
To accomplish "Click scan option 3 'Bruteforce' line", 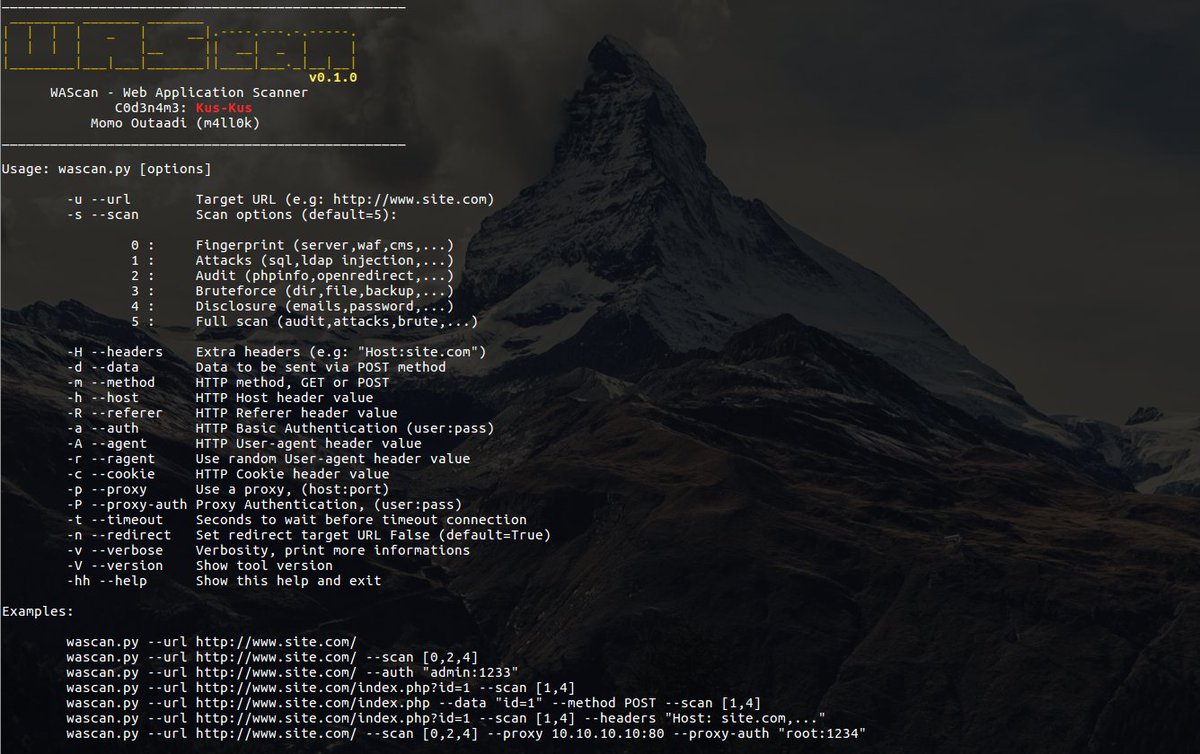I will [292, 291].
